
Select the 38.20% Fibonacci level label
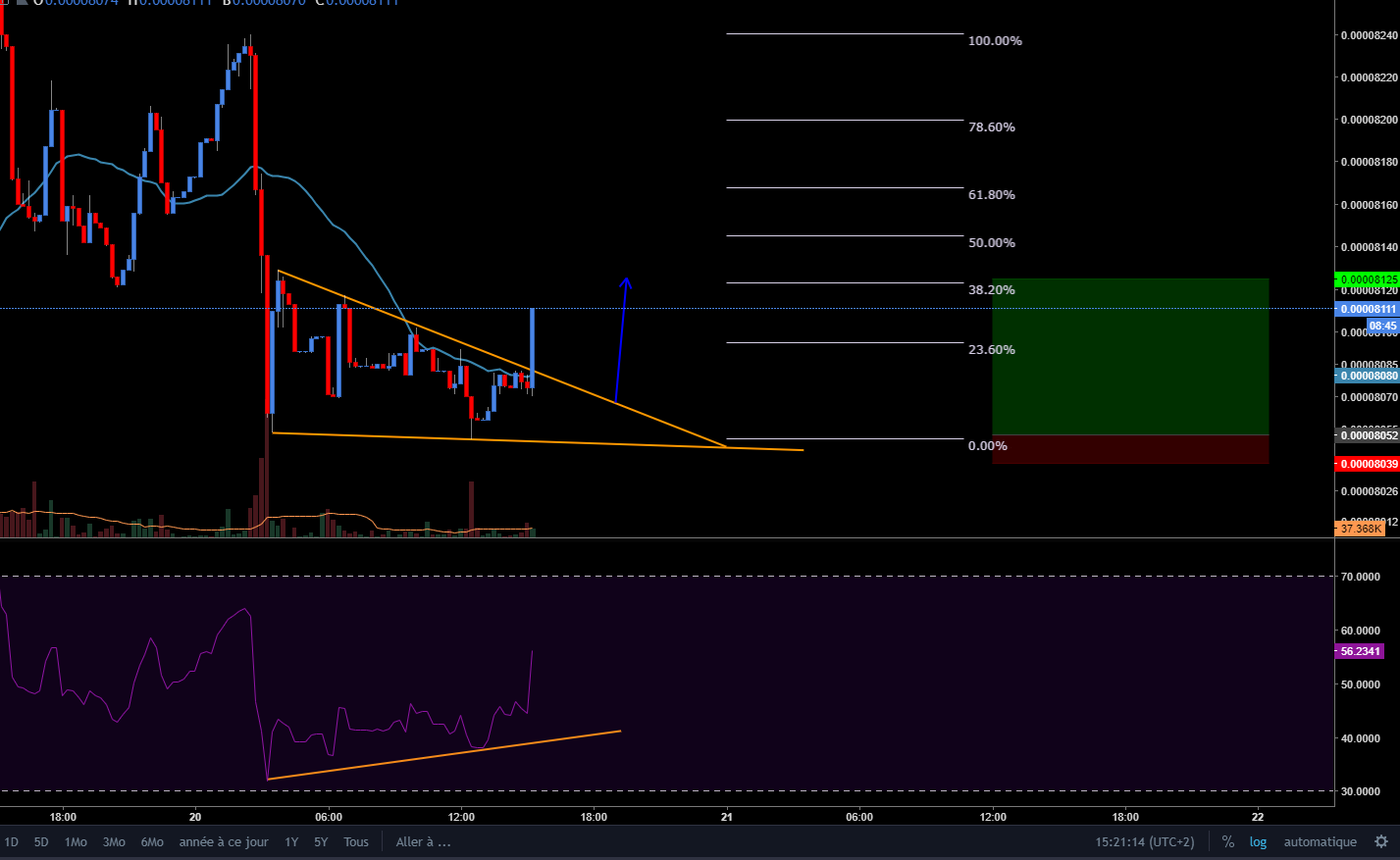[992, 289]
